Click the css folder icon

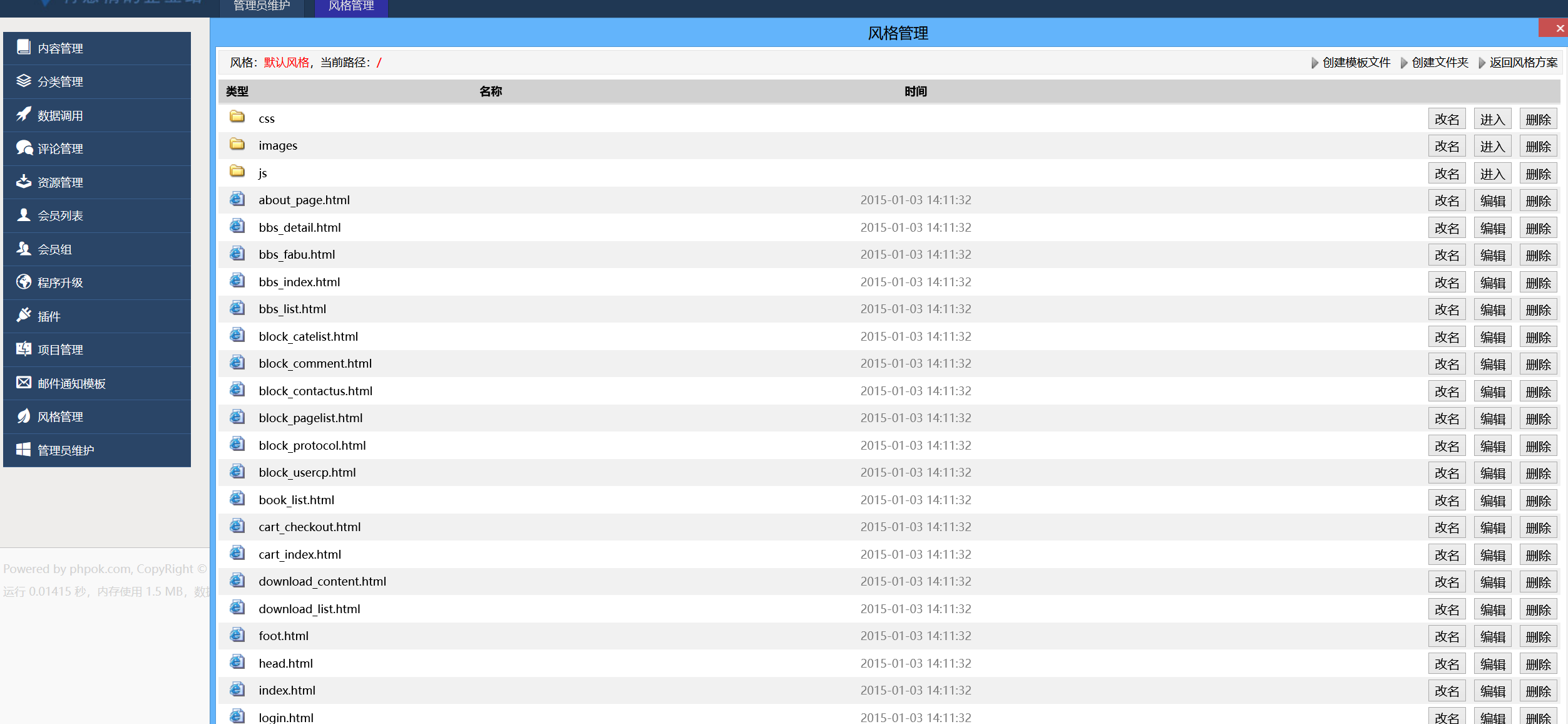click(237, 117)
